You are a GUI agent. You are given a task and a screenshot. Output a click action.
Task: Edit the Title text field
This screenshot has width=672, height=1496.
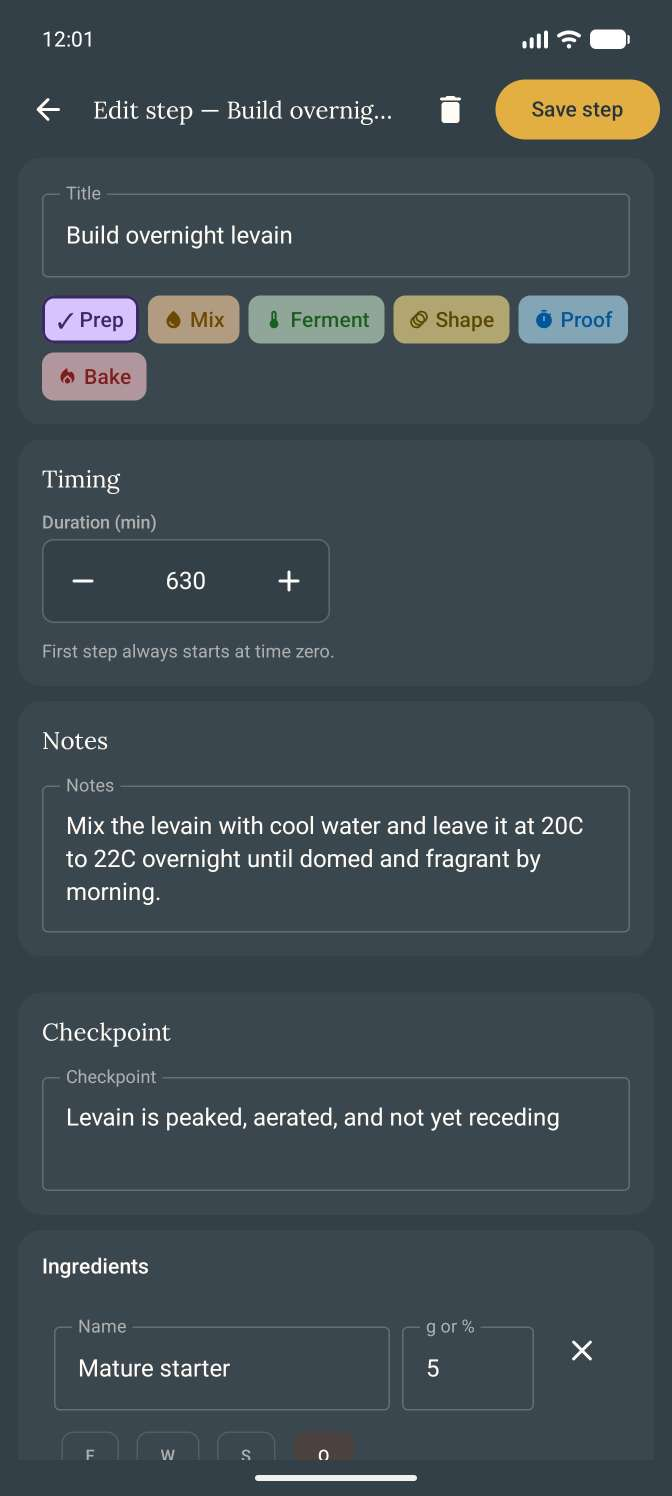[336, 236]
